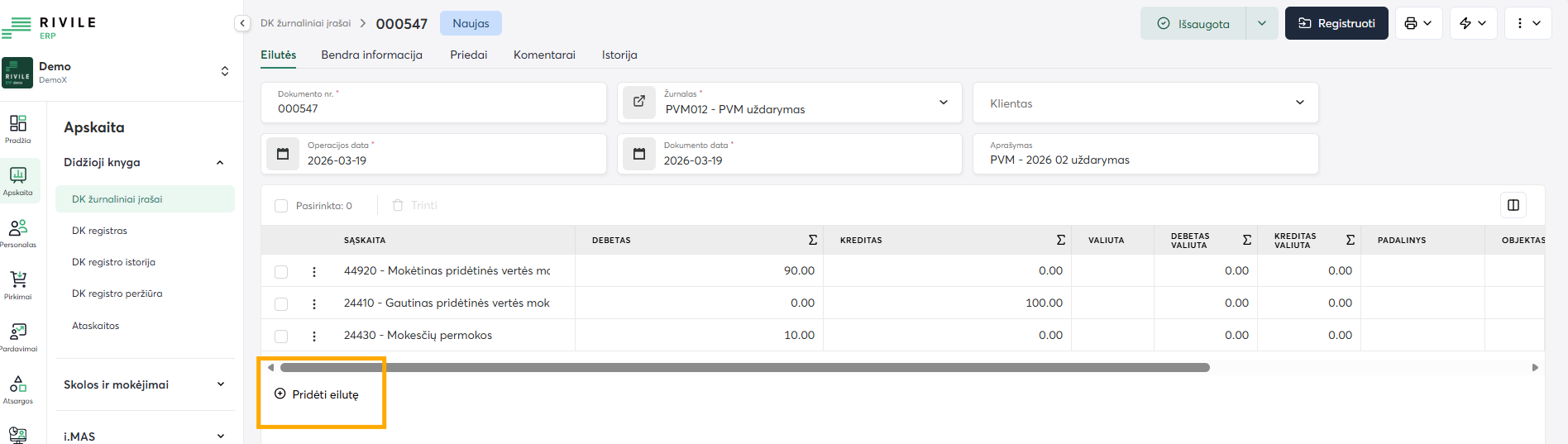Toggle the table column layout icon
Viewport: 1568px width, 444px height.
click(x=1513, y=205)
